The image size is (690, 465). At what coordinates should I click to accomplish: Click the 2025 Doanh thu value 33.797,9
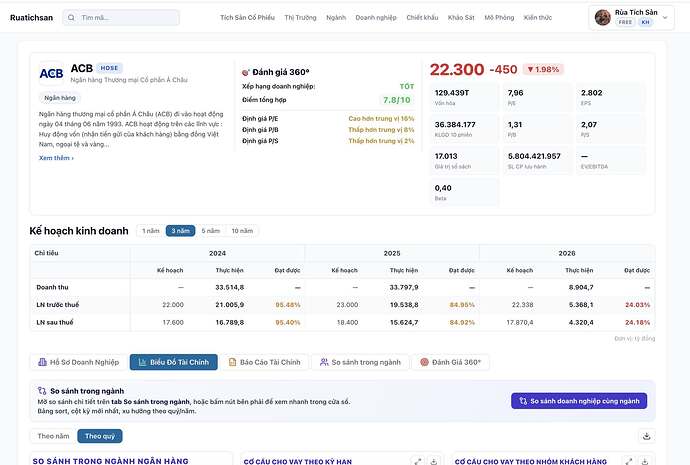pos(404,287)
